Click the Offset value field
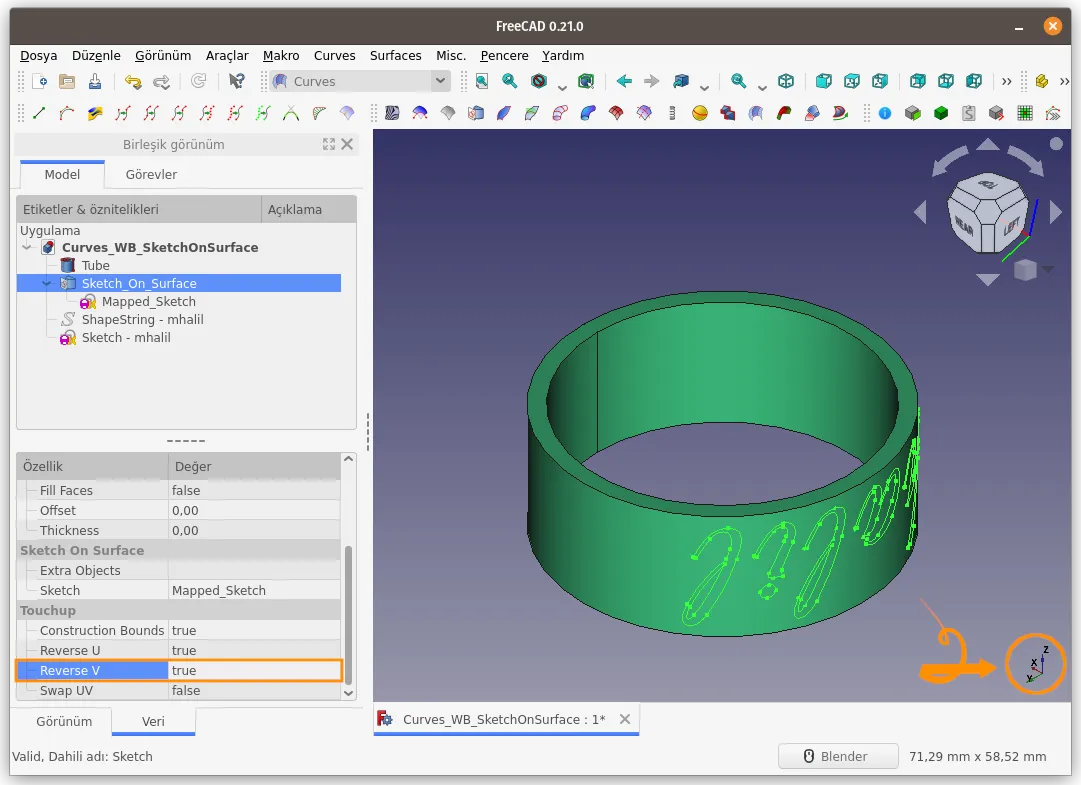The height and width of the screenshot is (785, 1081). tap(254, 510)
